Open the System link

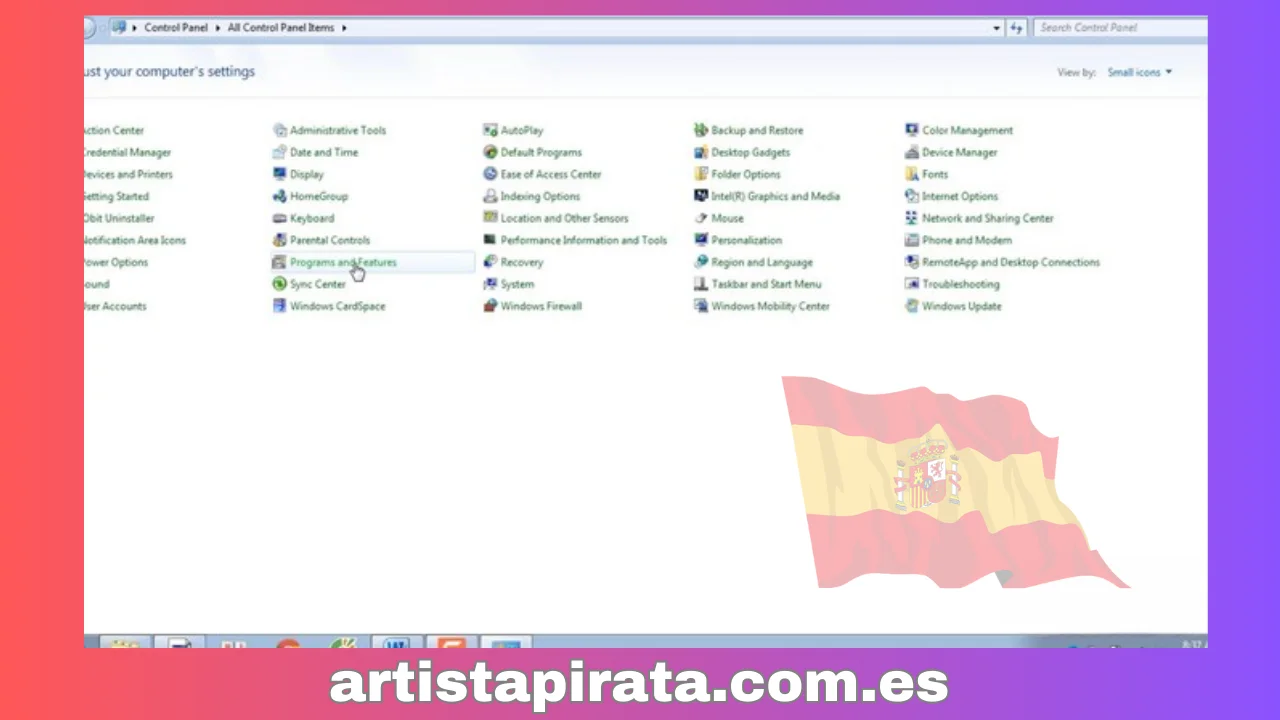pos(517,284)
